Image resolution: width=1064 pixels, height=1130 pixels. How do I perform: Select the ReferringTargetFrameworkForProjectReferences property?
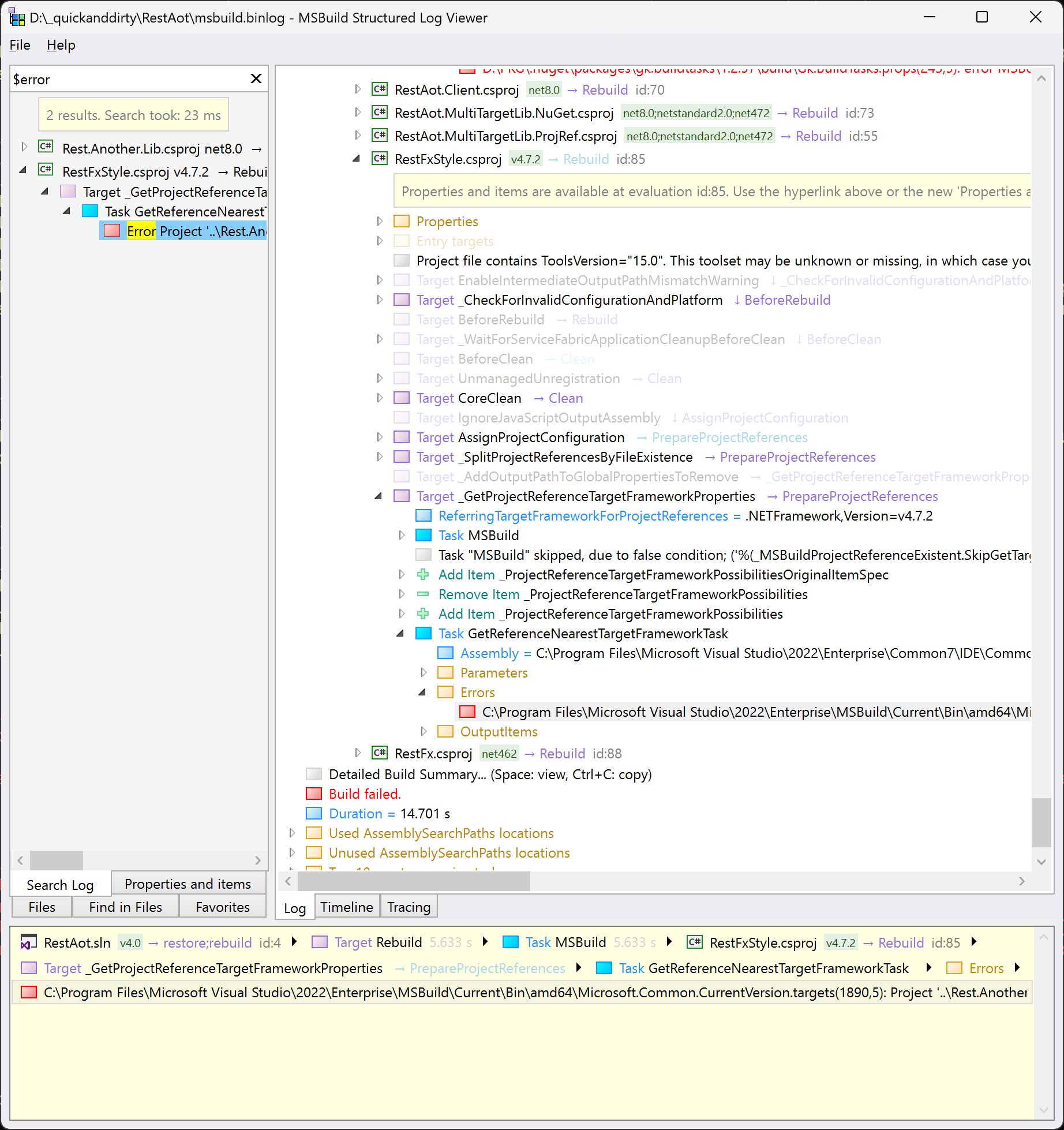[583, 516]
